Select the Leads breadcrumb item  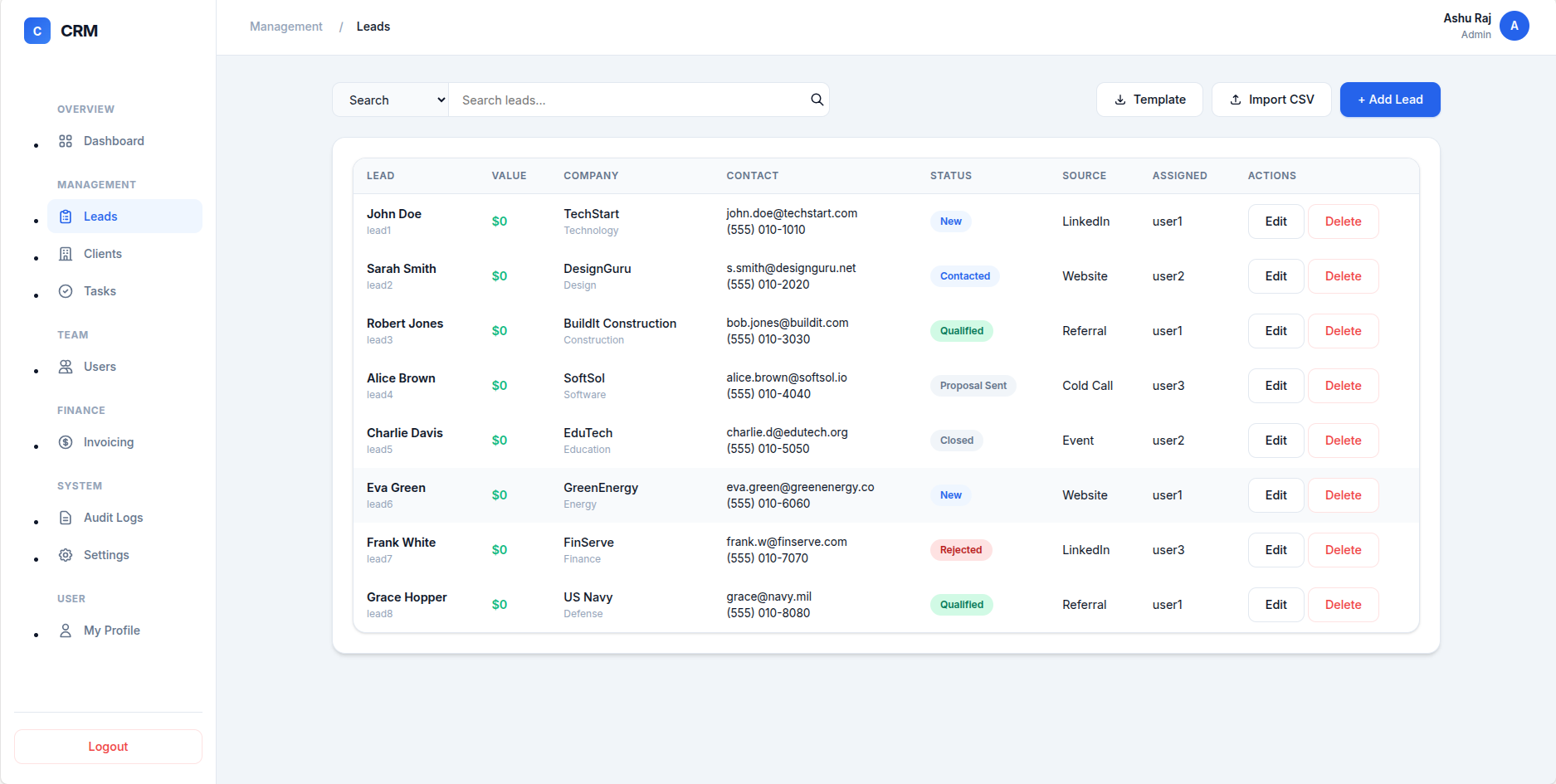coord(373,26)
